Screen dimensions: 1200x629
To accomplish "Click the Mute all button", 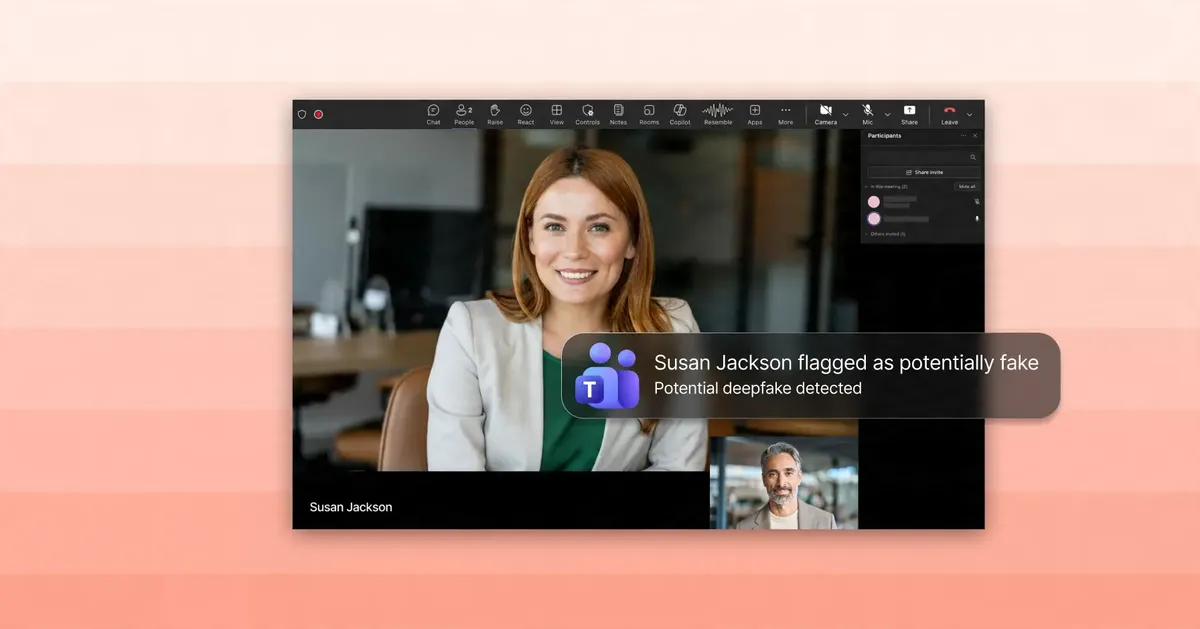I will coord(967,186).
